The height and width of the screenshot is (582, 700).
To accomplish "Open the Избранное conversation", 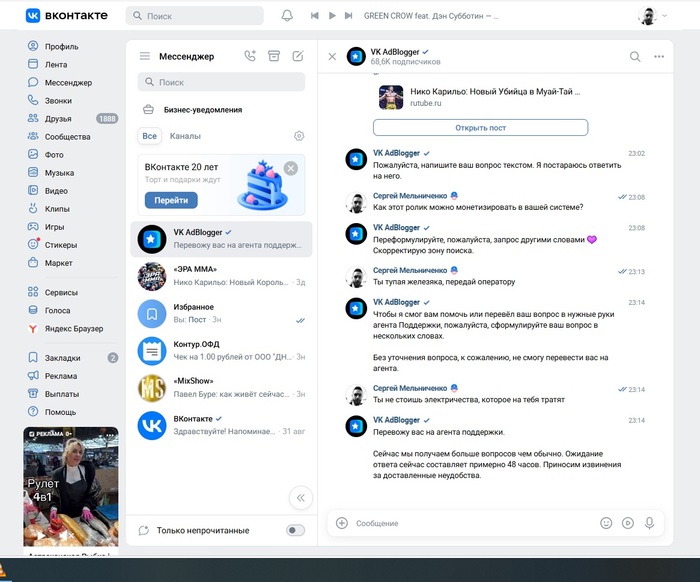I will point(221,314).
